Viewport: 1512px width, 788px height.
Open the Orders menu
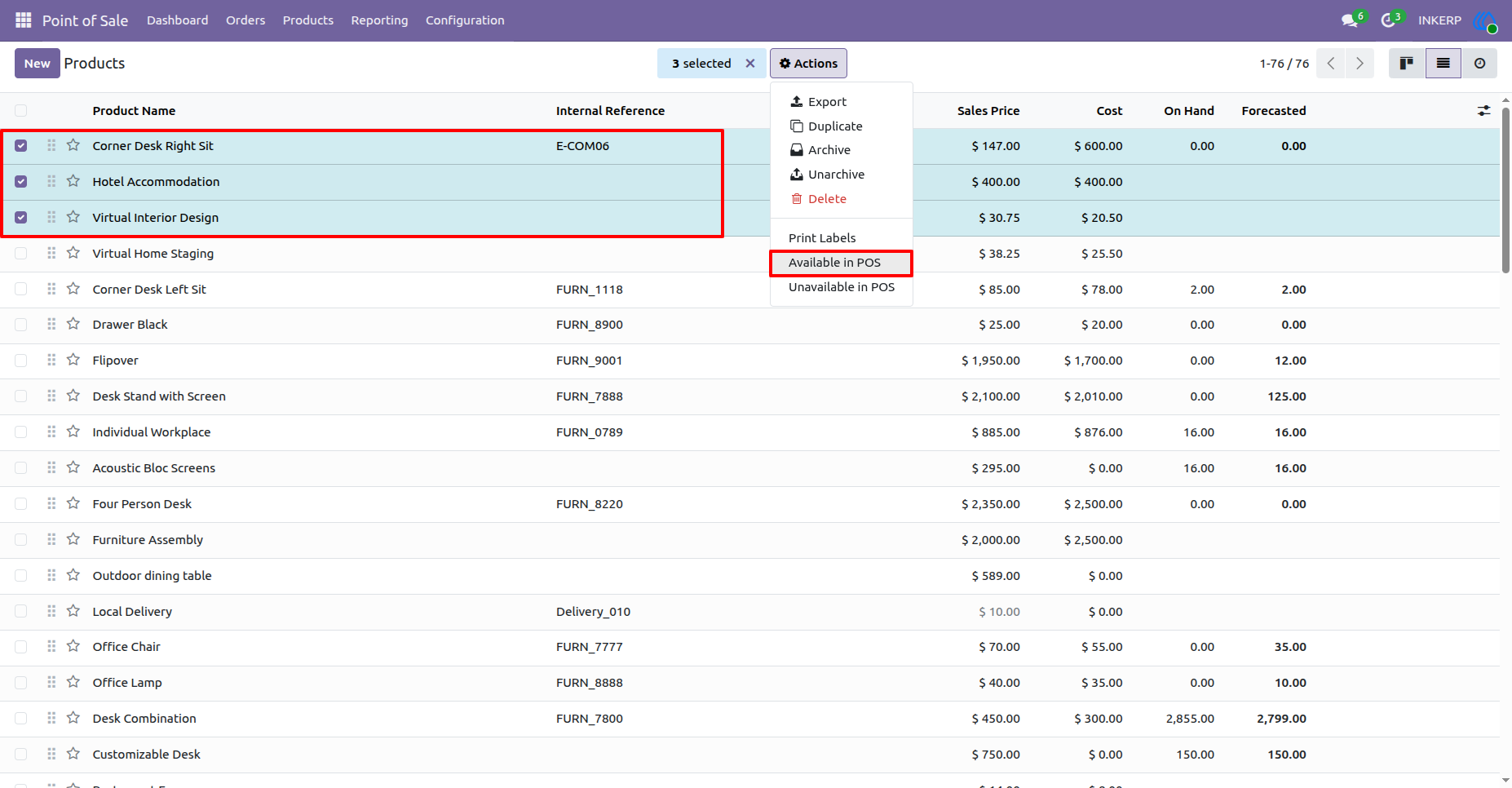tap(245, 20)
